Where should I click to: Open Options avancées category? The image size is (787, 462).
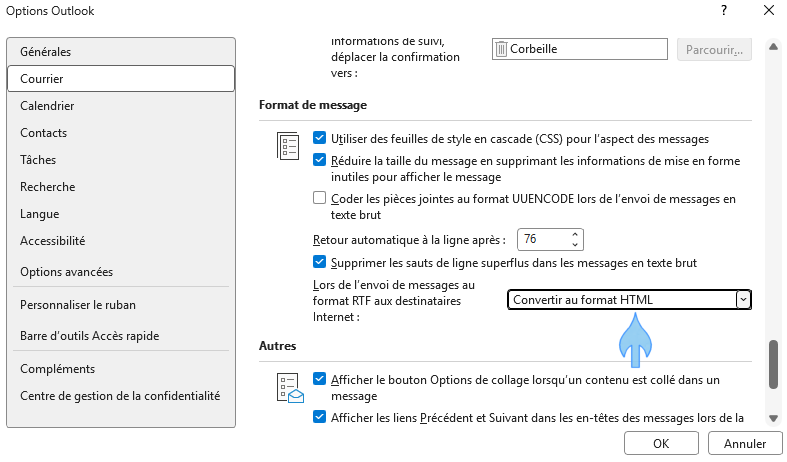(121, 272)
